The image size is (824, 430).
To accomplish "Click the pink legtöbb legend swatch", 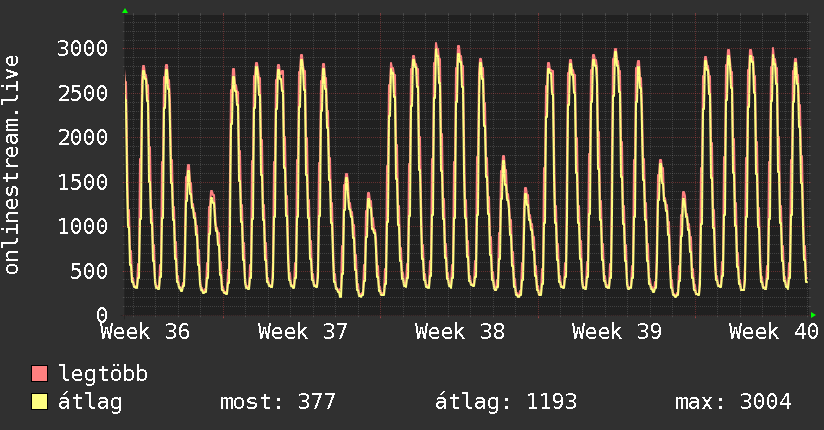I will click(x=39, y=373).
